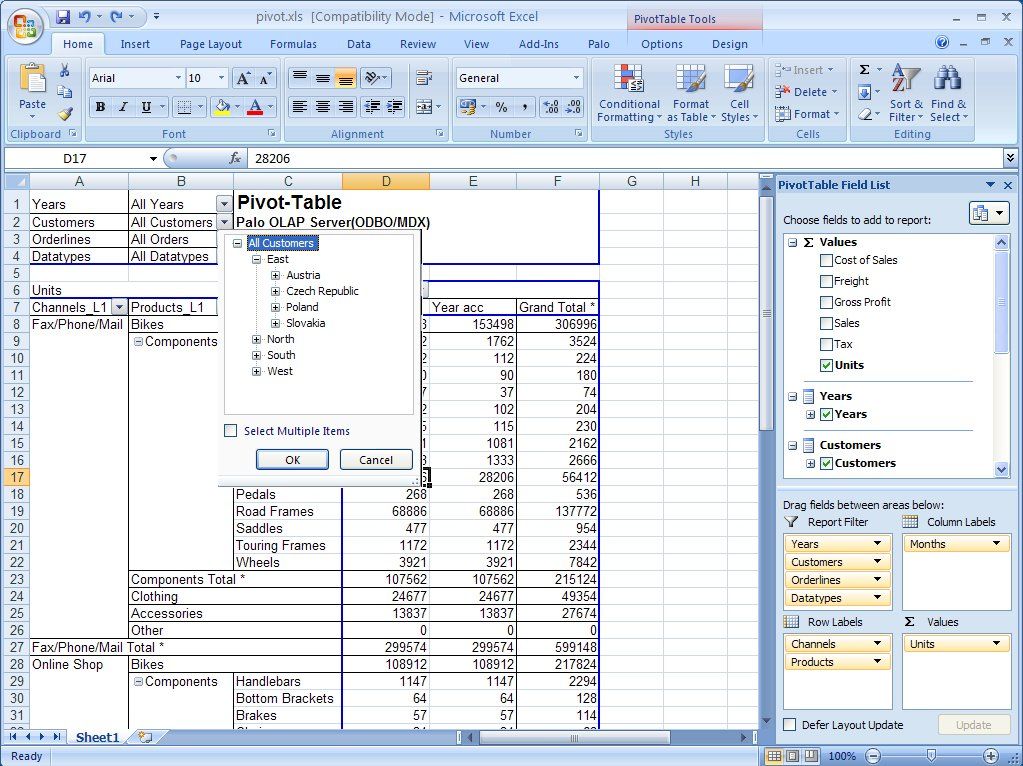Click the Save icon in Quick Access
Viewport: 1023px width, 766px height.
pos(63,16)
